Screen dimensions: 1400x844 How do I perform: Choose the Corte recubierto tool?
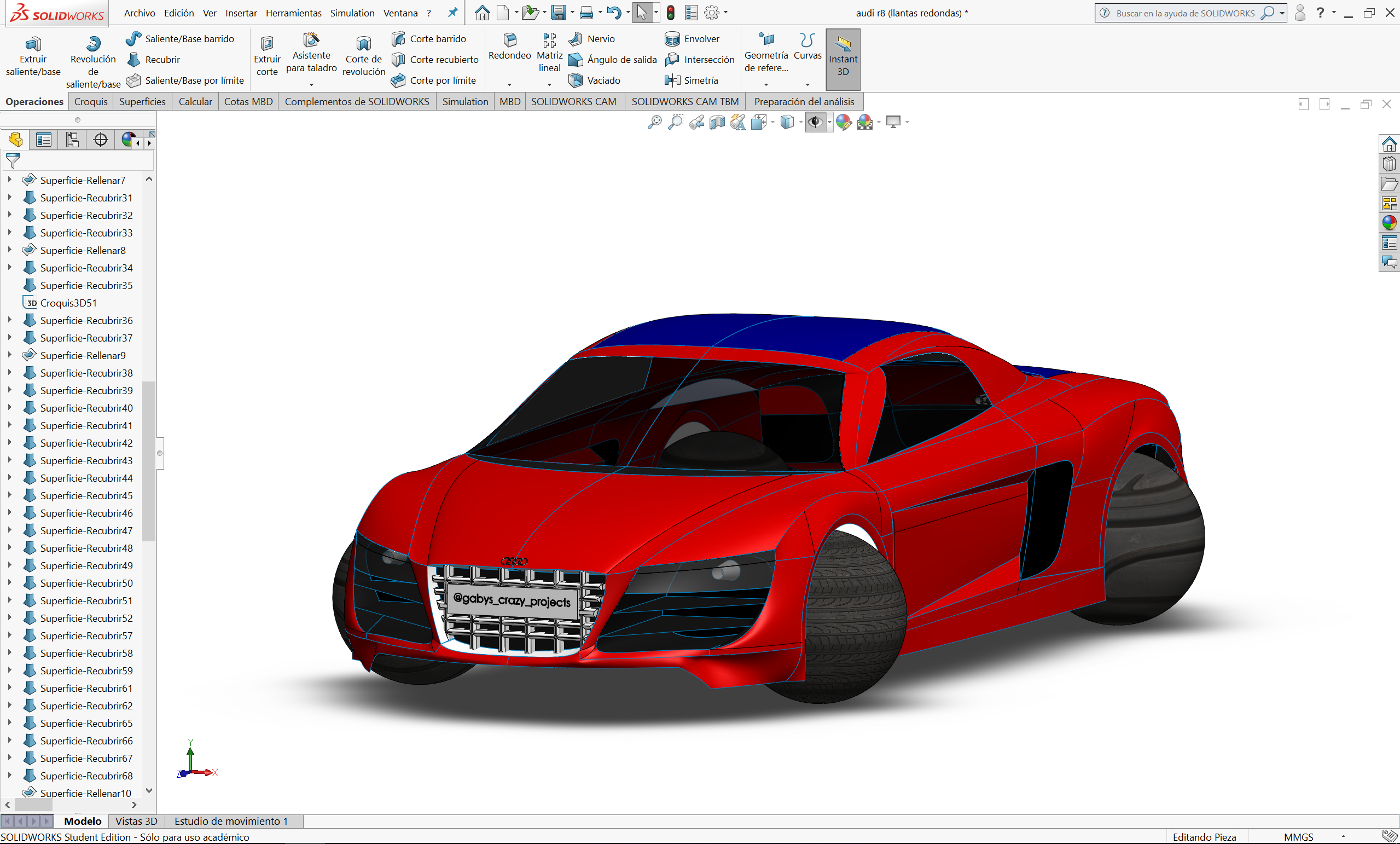(x=436, y=60)
